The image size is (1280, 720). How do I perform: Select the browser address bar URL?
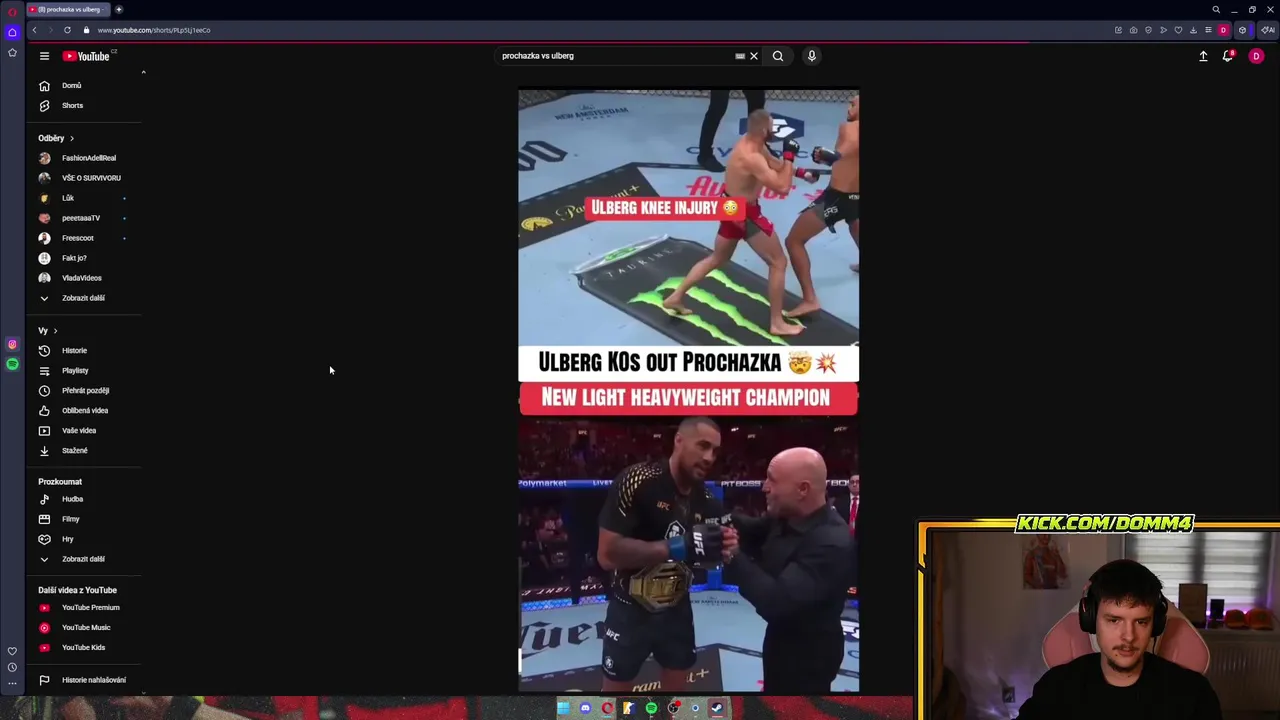(x=153, y=30)
